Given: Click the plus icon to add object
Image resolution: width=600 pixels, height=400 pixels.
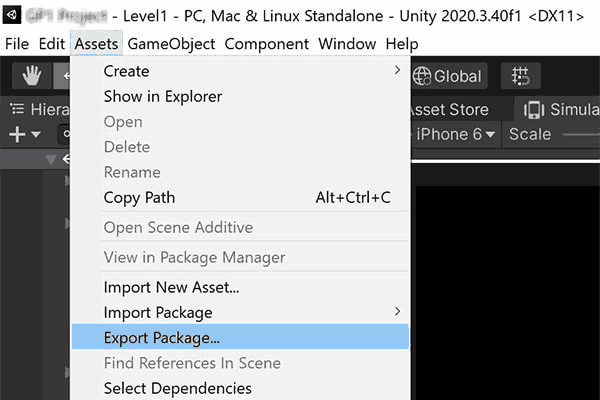Looking at the screenshot, I should pyautogui.click(x=17, y=135).
